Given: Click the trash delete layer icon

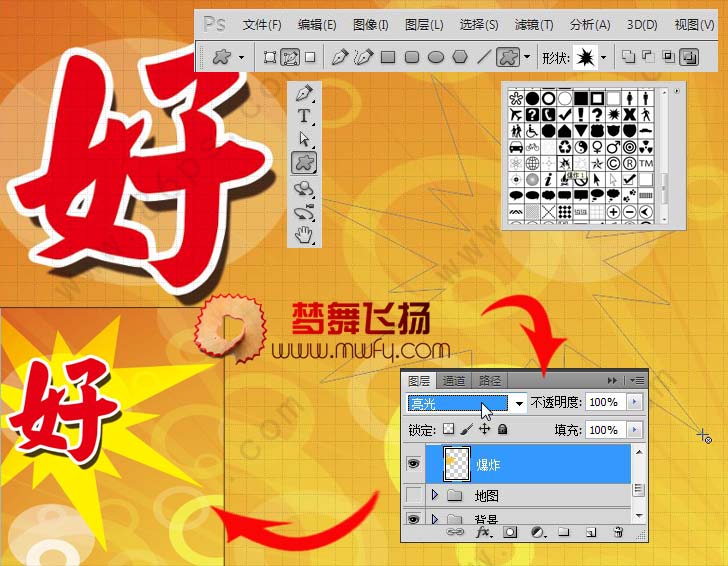Looking at the screenshot, I should pyautogui.click(x=618, y=532).
